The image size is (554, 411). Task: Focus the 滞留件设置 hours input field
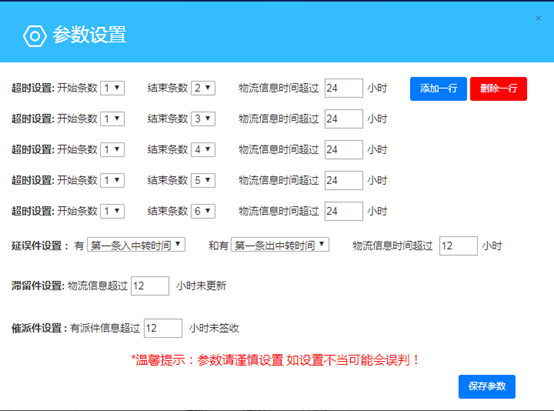click(x=150, y=286)
